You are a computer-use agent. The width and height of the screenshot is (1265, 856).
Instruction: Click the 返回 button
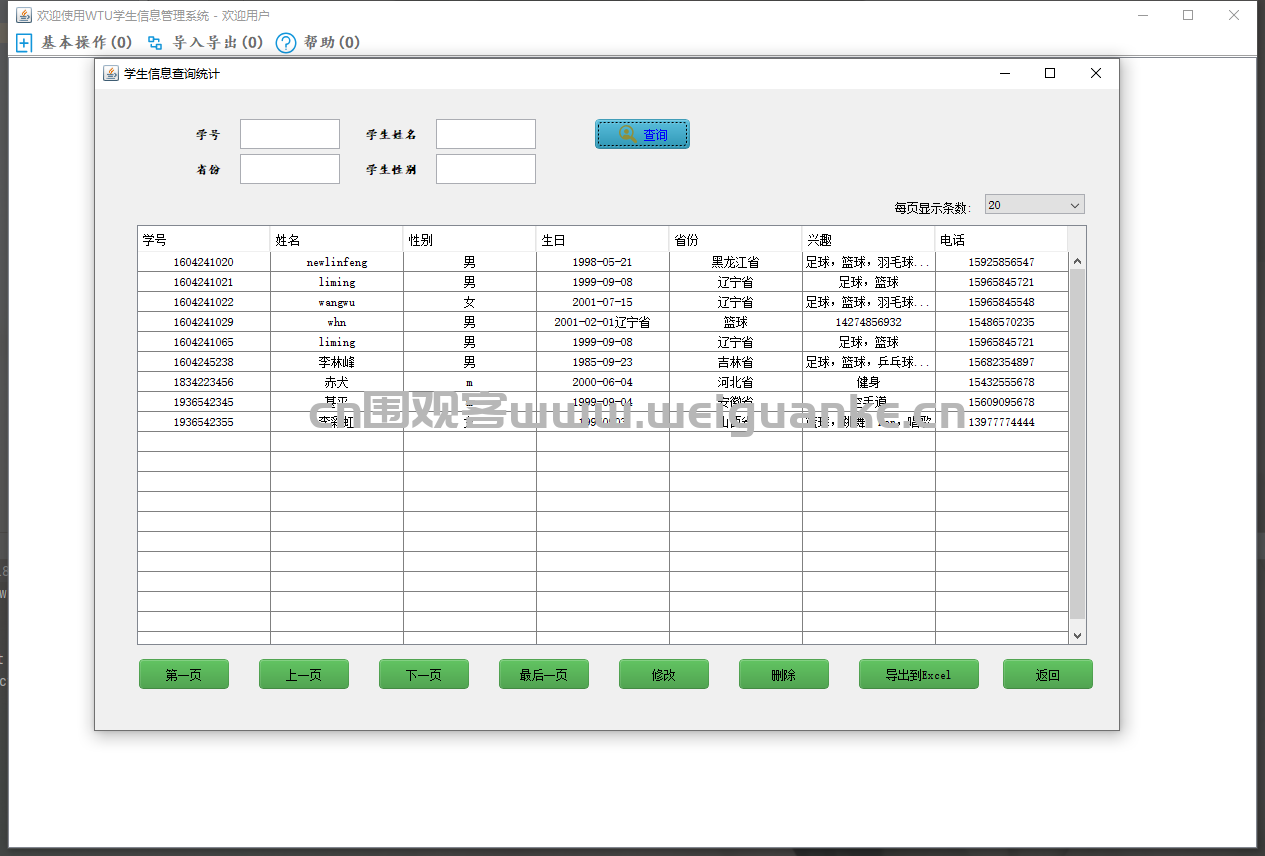coord(1048,675)
